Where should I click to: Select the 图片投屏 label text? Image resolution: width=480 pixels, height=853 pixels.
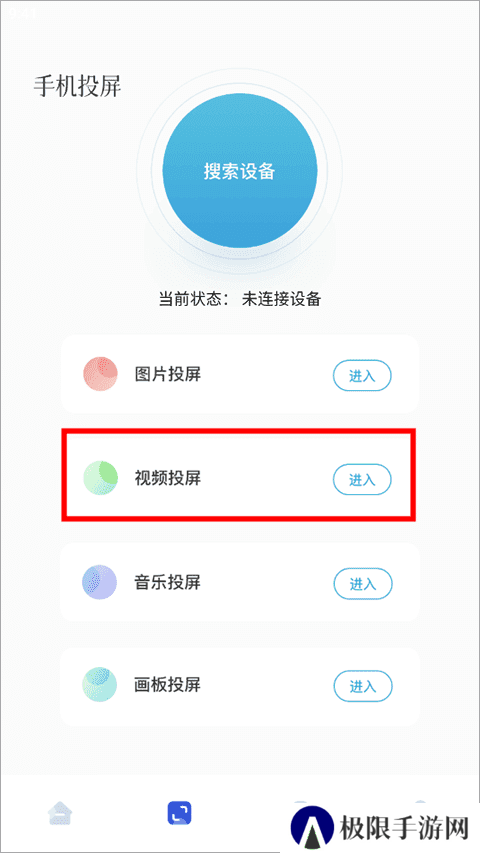tap(168, 374)
